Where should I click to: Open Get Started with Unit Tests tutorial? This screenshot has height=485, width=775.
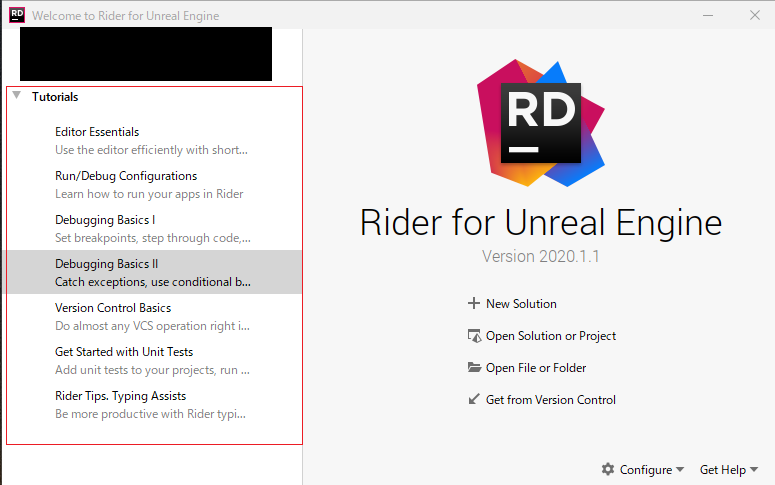(154, 360)
